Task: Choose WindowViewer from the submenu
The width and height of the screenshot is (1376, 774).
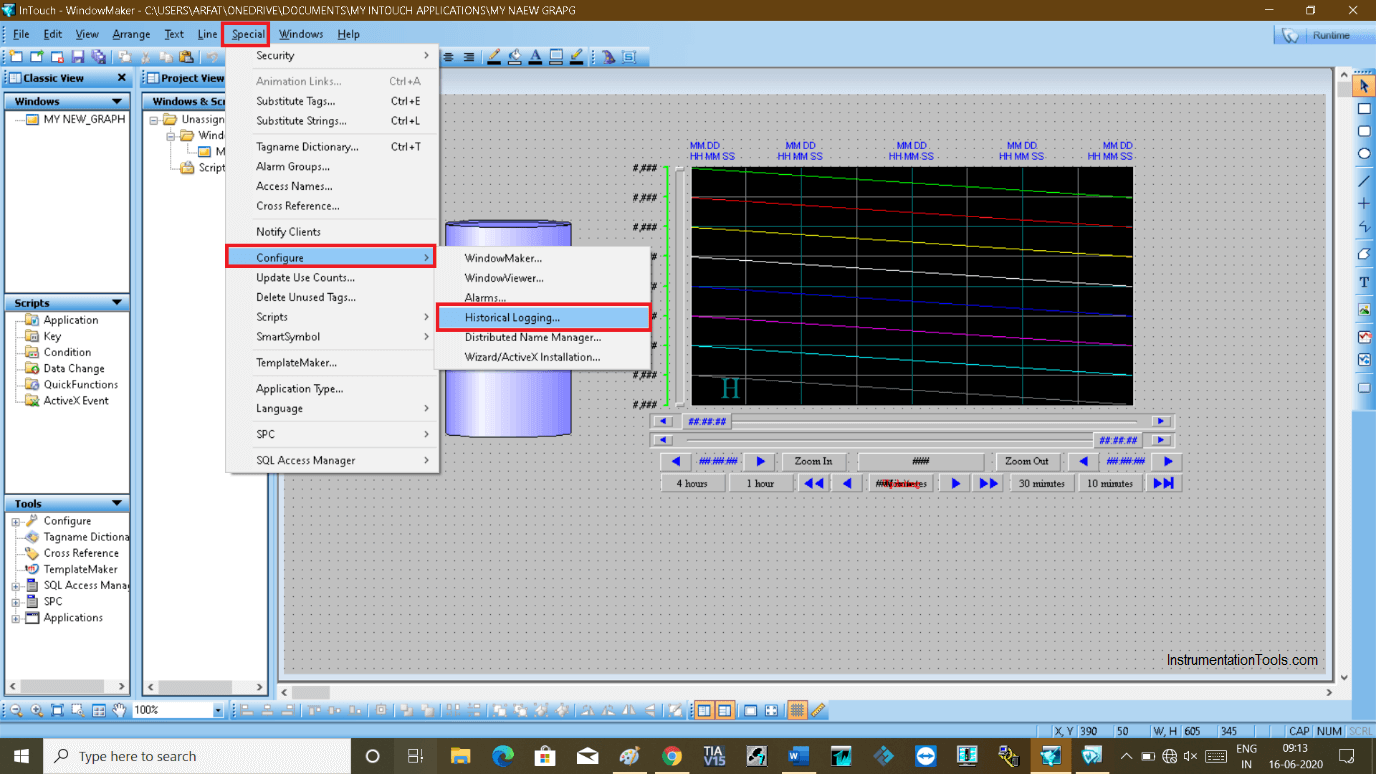Action: point(543,278)
